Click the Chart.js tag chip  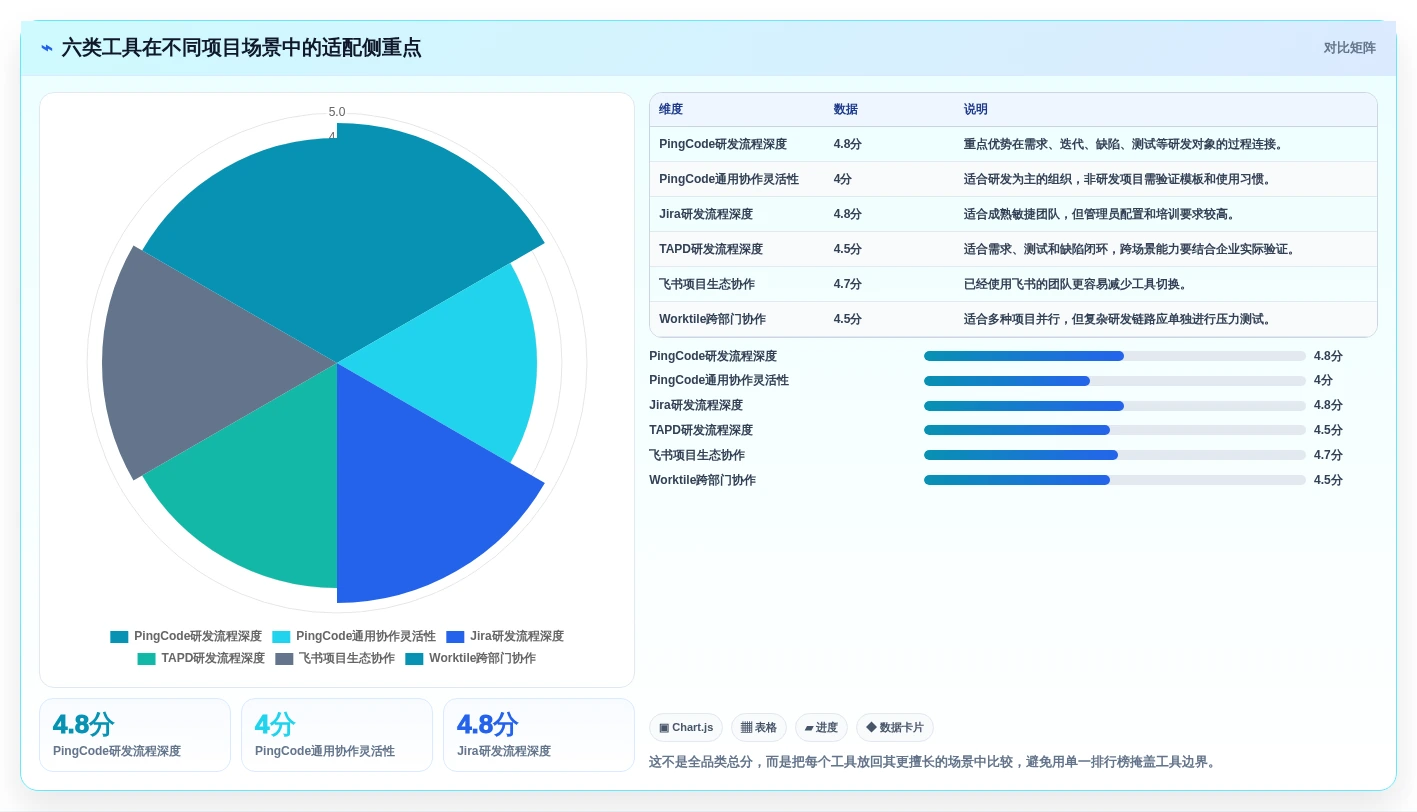coord(686,728)
